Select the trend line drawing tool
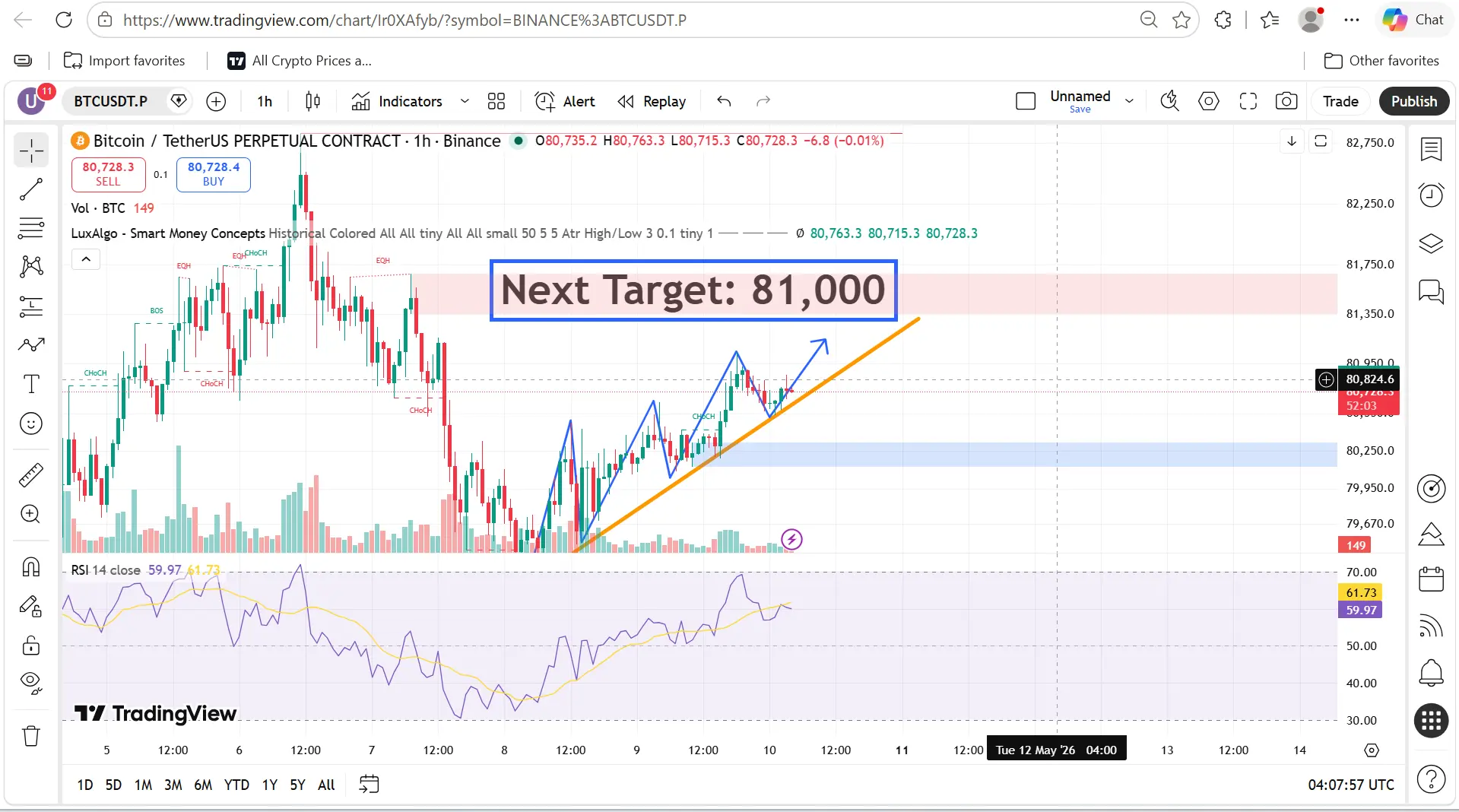The image size is (1459, 812). point(31,189)
